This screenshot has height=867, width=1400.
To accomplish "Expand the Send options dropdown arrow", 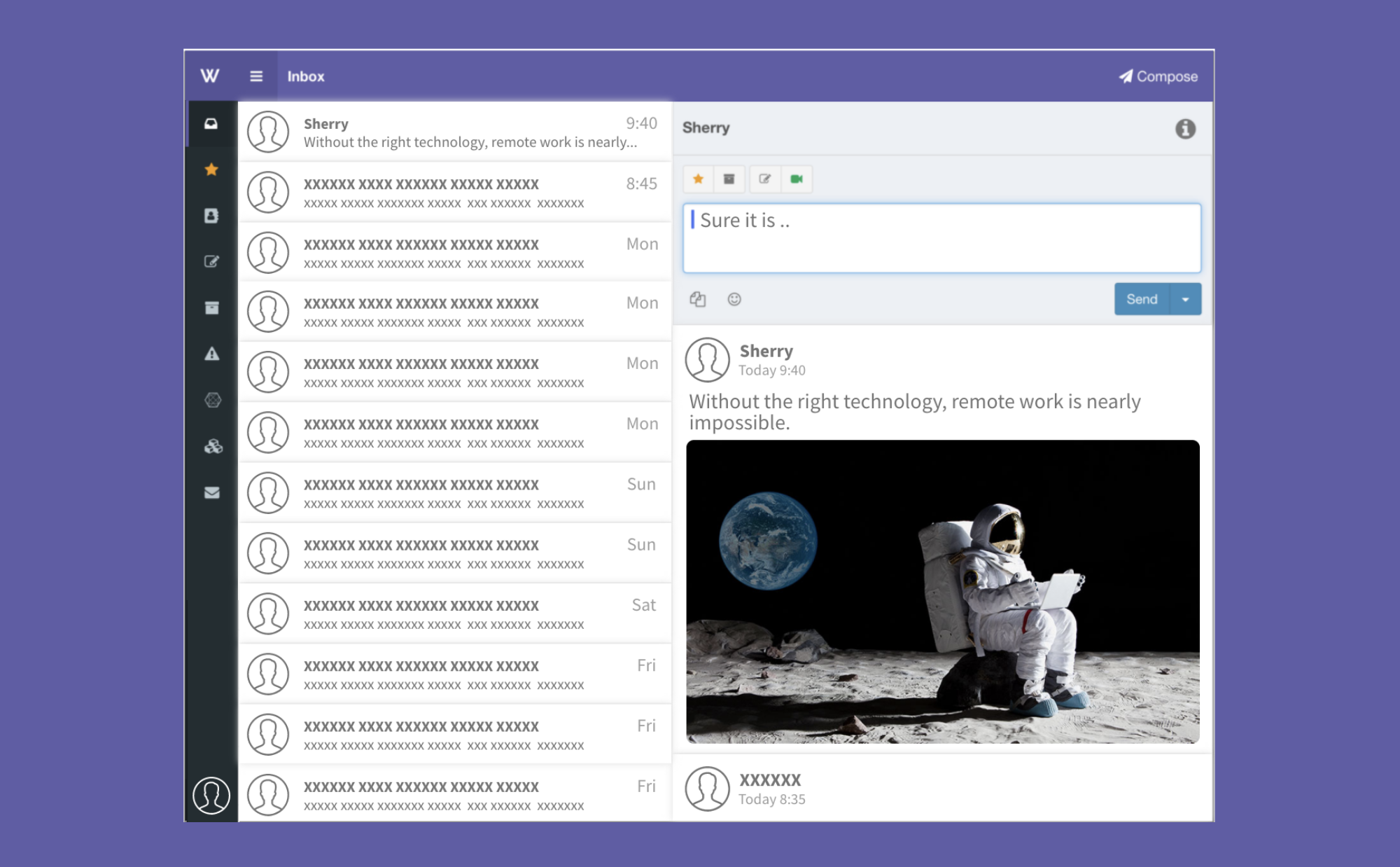I will click(x=1186, y=299).
